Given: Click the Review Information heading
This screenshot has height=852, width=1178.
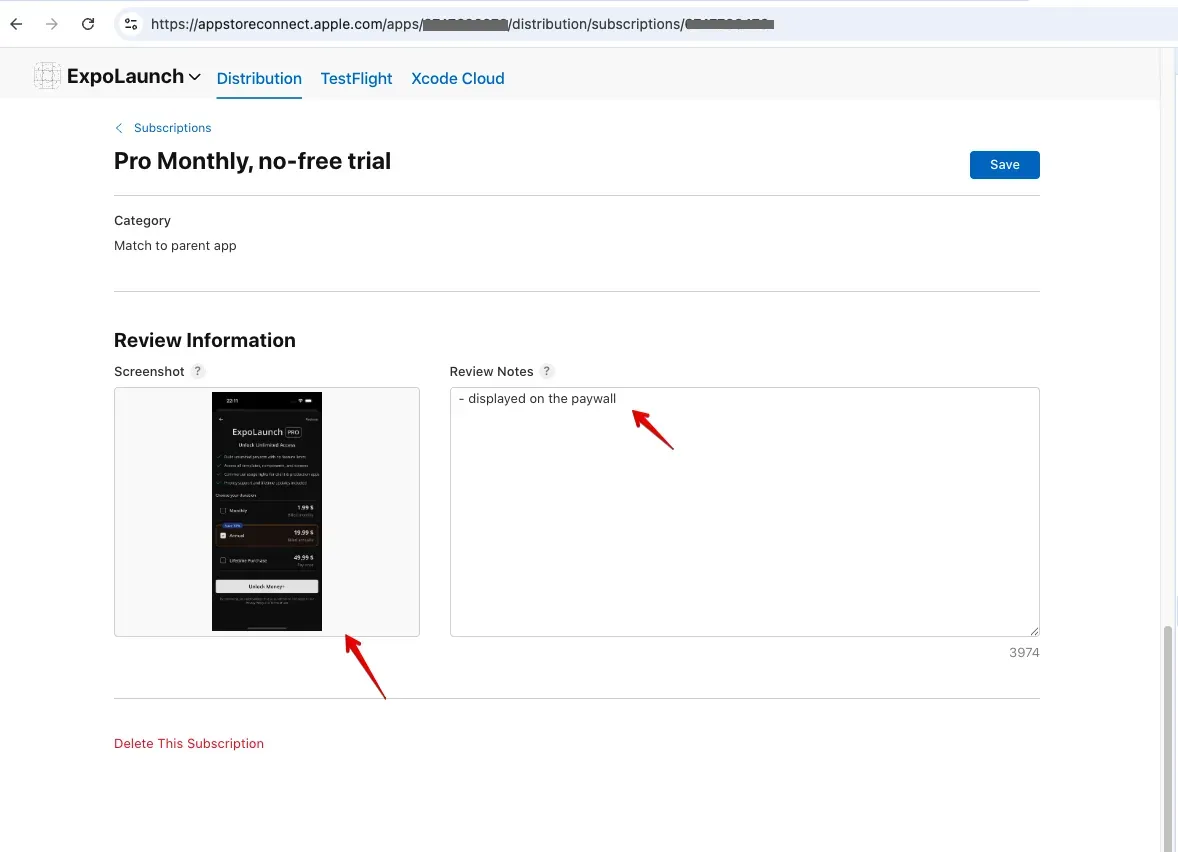Looking at the screenshot, I should [204, 340].
